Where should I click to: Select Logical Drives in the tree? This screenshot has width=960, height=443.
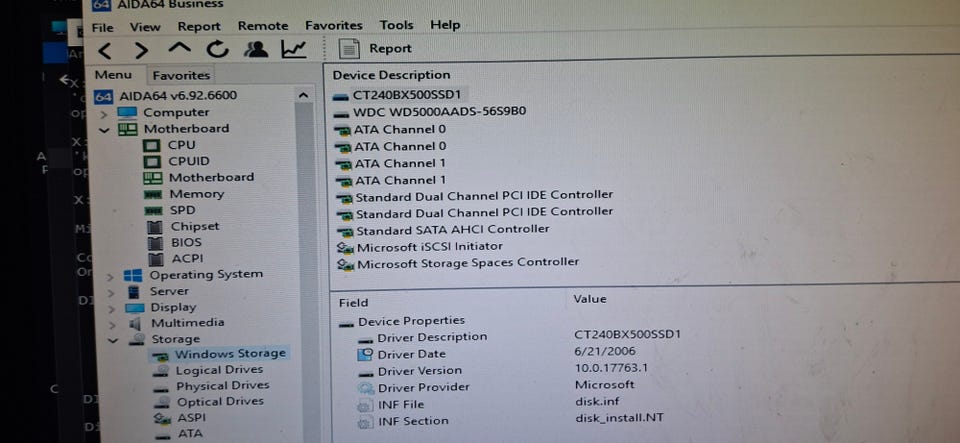click(x=219, y=370)
